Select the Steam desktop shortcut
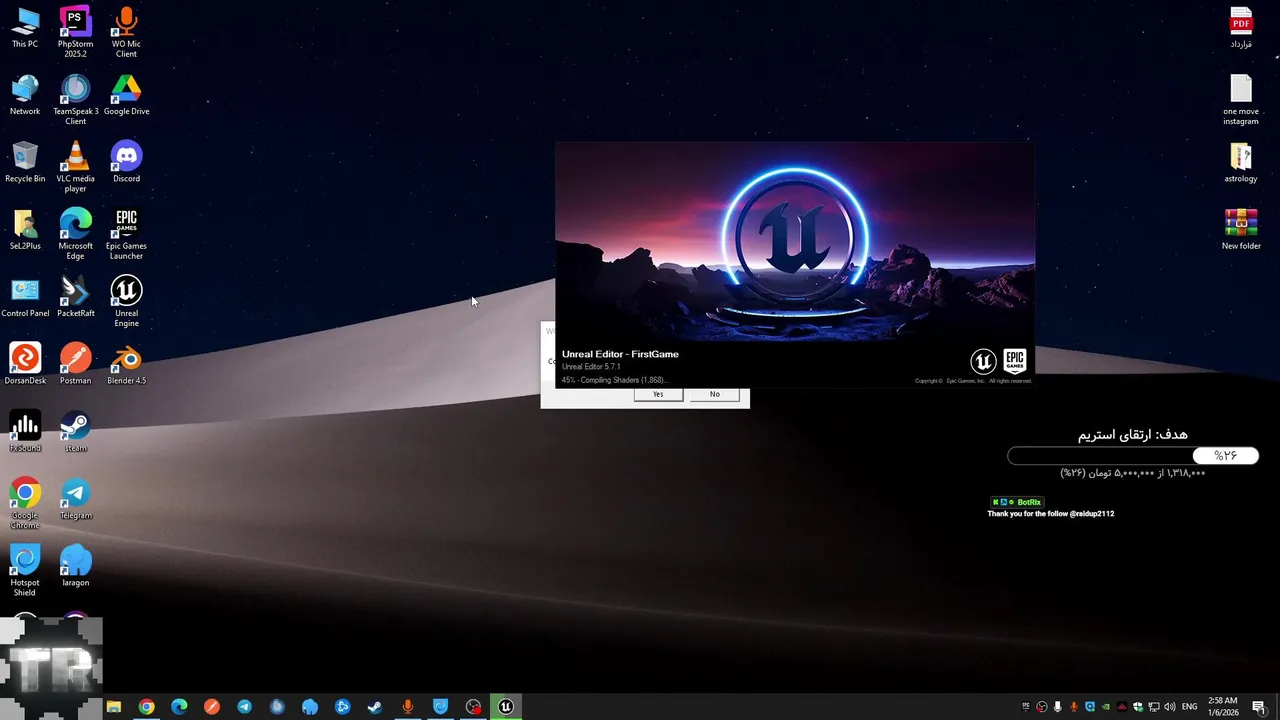Viewport: 1280px width, 720px height. [75, 431]
